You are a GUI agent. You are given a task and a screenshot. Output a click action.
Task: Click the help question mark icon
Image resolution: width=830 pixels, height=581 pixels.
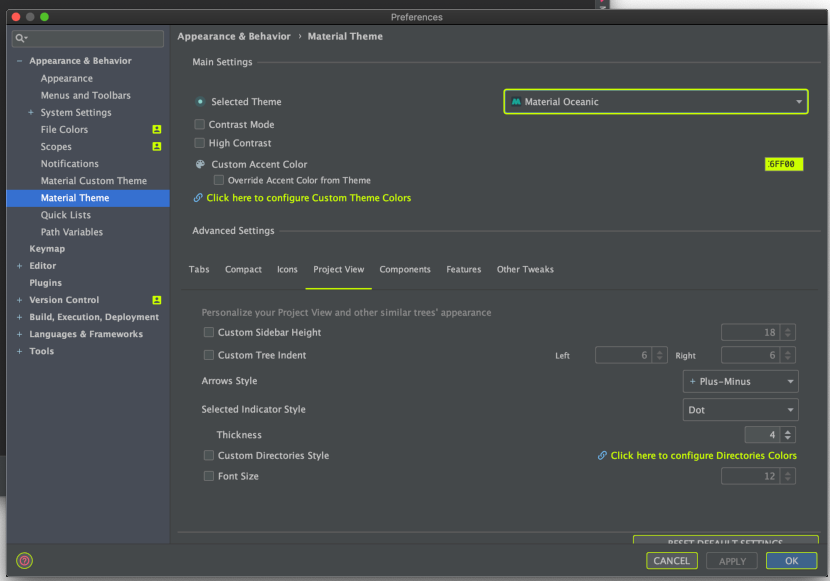click(24, 560)
